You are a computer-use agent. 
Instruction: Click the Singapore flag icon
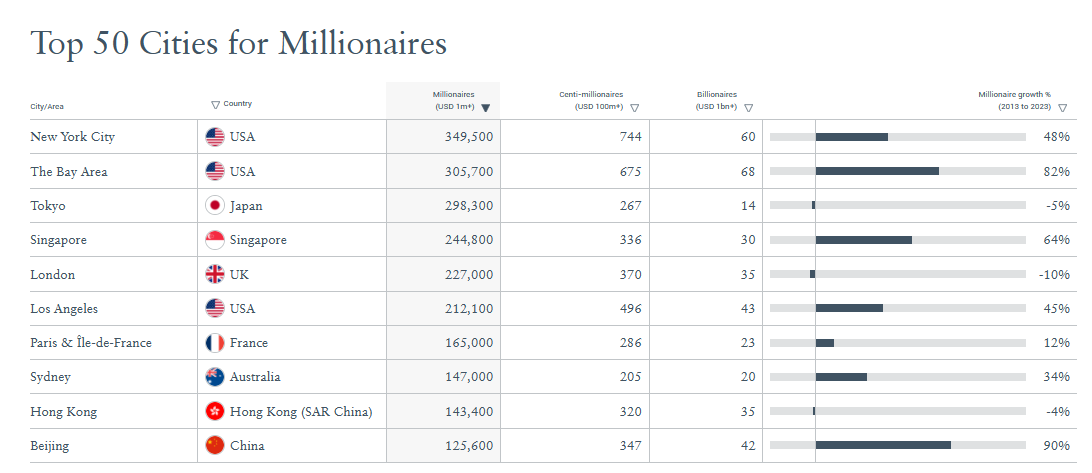(x=214, y=240)
